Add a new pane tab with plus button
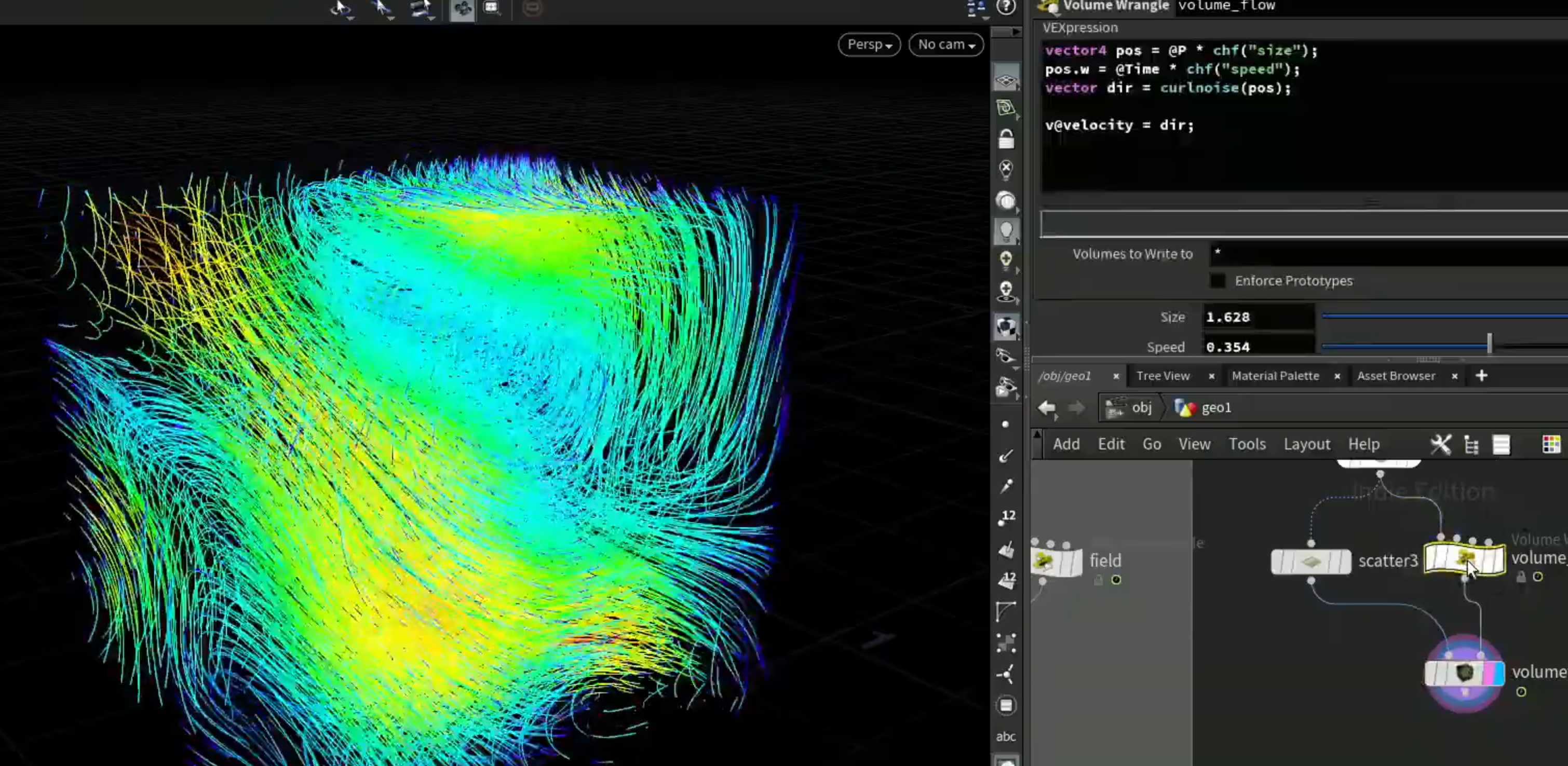The image size is (1568, 766). [1481, 376]
